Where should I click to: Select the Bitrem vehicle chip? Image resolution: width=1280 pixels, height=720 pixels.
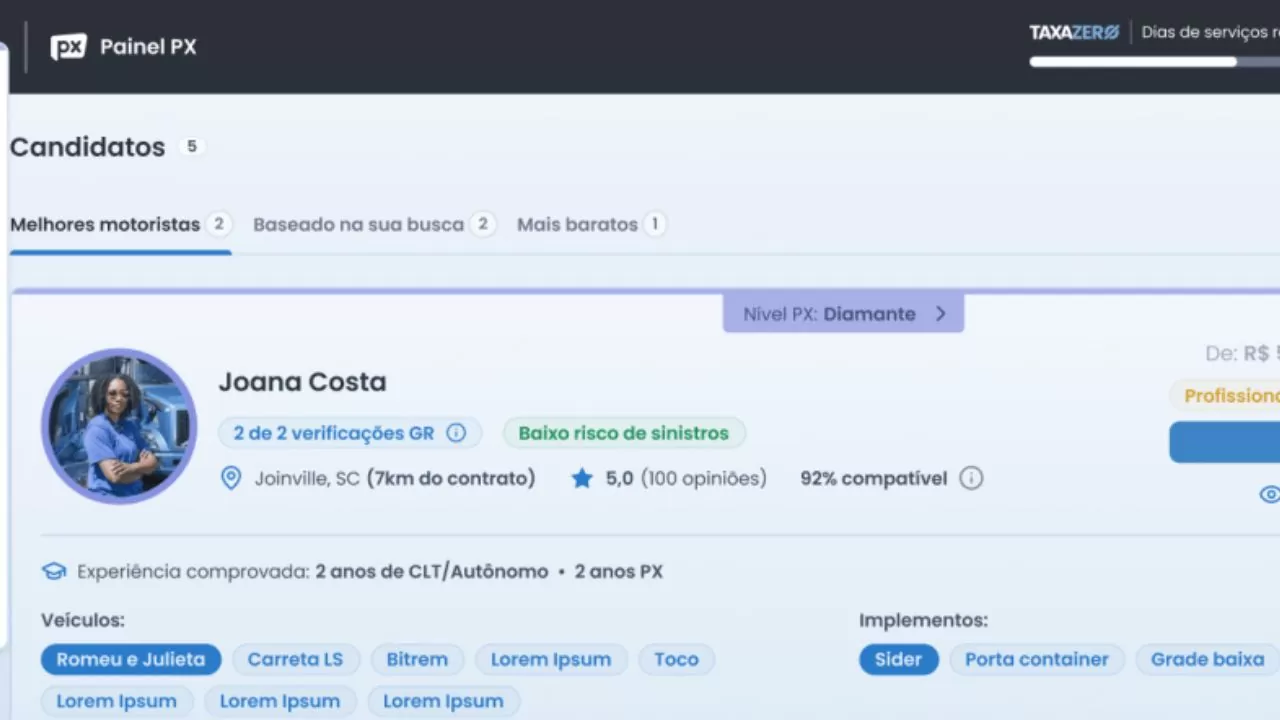point(417,659)
